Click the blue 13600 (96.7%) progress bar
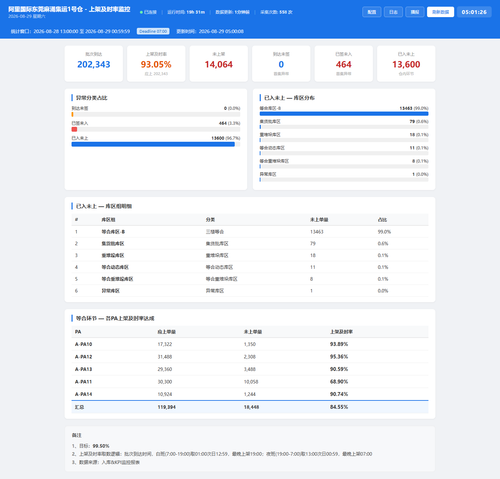The width and height of the screenshot is (500, 479). pyautogui.click(x=156, y=144)
